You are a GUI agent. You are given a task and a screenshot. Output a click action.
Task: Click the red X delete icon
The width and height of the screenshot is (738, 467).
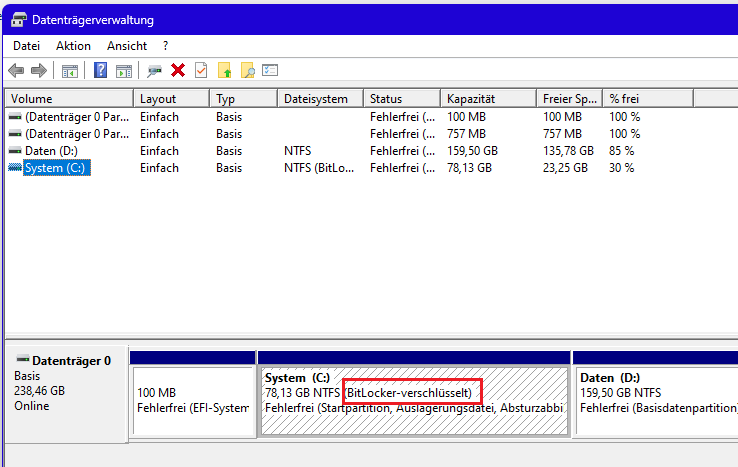pos(178,70)
